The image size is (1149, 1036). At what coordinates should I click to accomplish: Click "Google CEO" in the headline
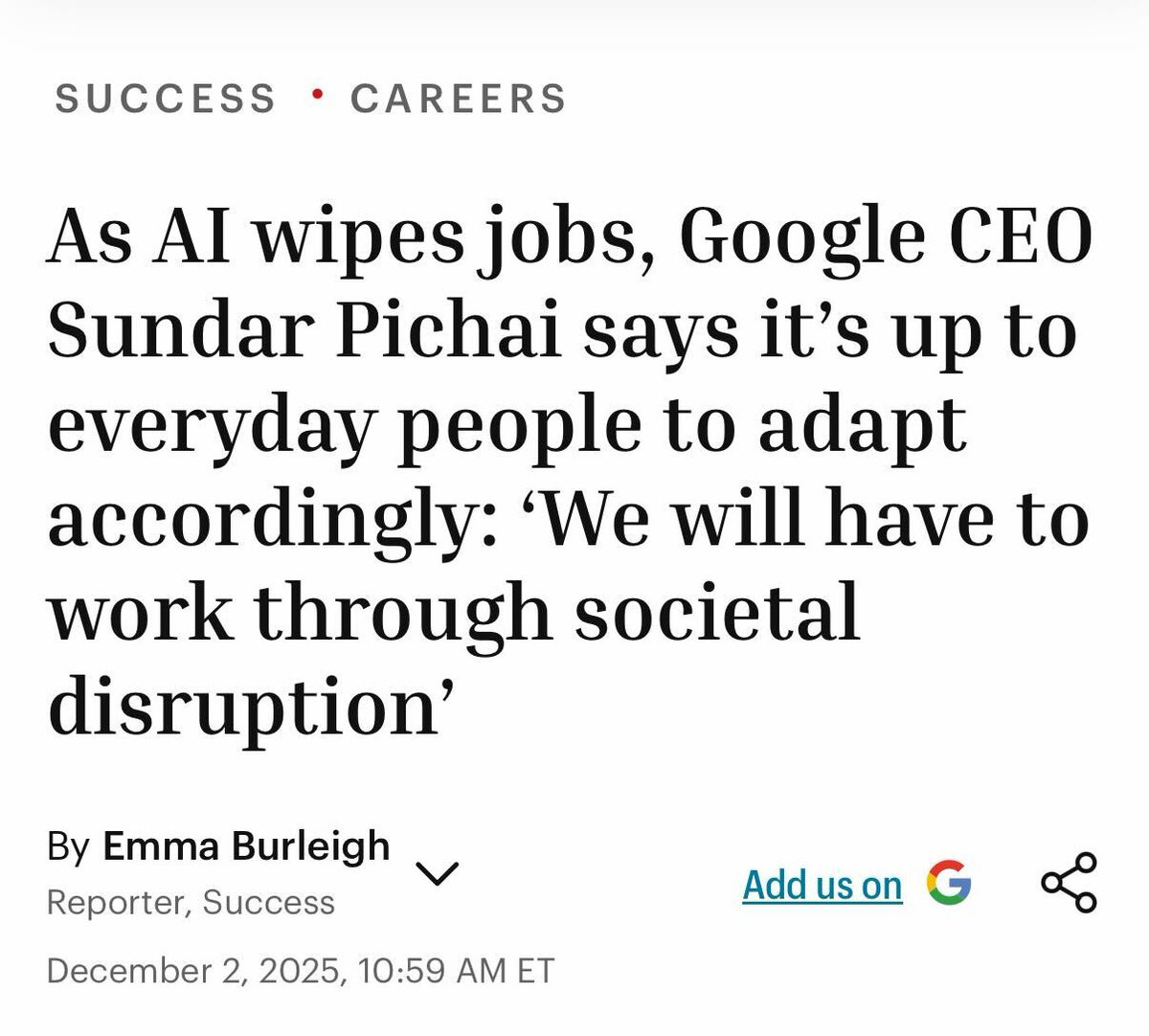pyautogui.click(x=885, y=237)
